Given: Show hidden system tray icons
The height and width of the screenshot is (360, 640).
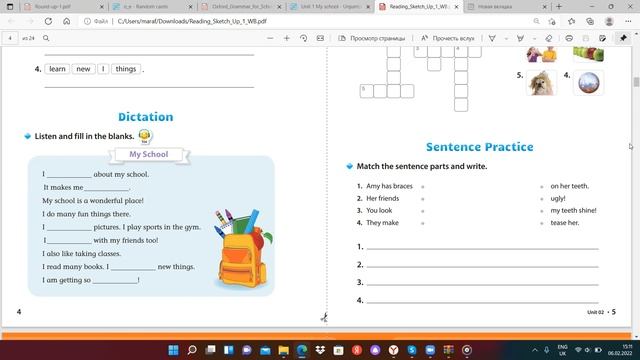Looking at the screenshot, I should [x=535, y=350].
